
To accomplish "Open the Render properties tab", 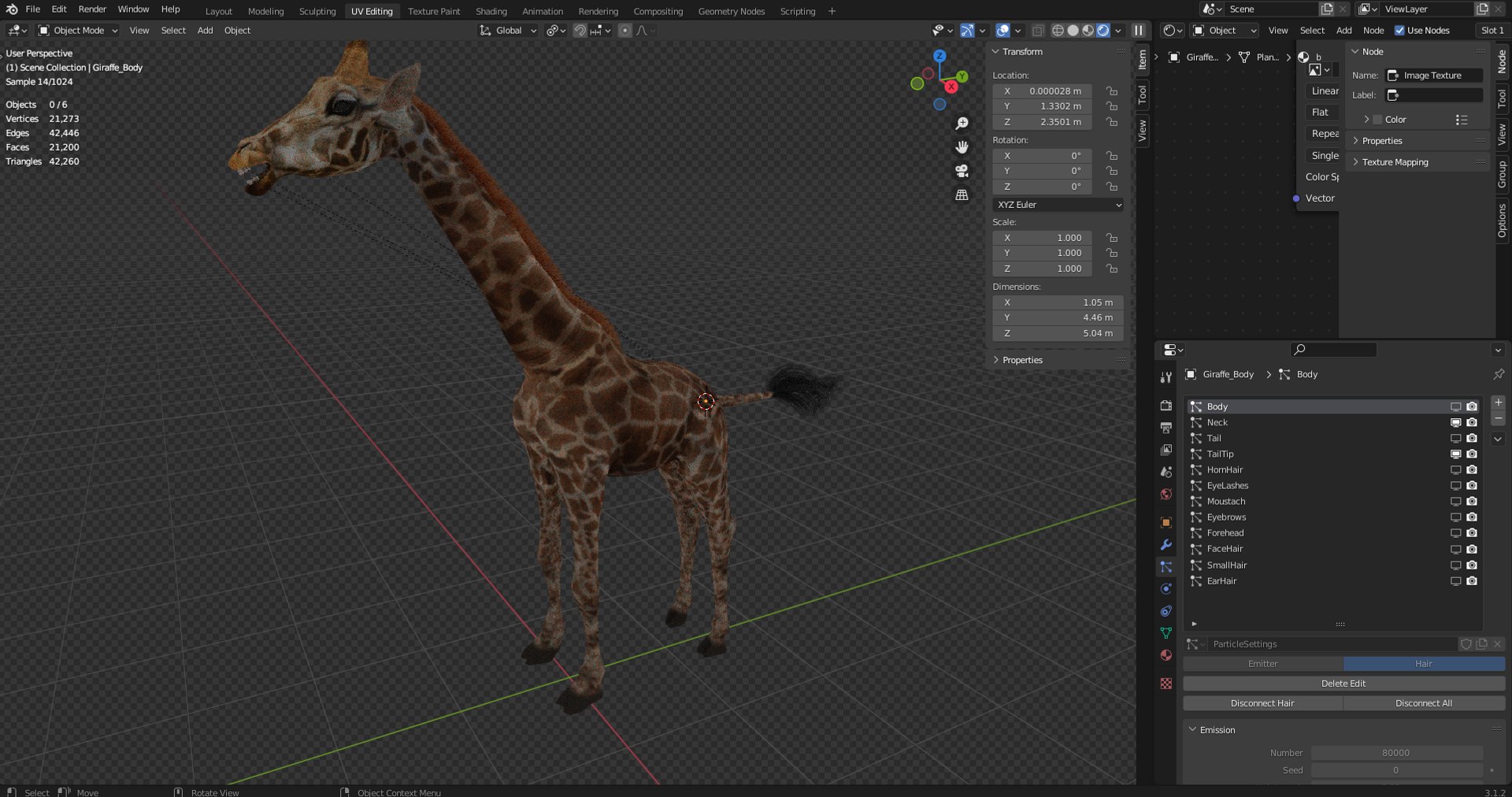I will pos(1166,406).
